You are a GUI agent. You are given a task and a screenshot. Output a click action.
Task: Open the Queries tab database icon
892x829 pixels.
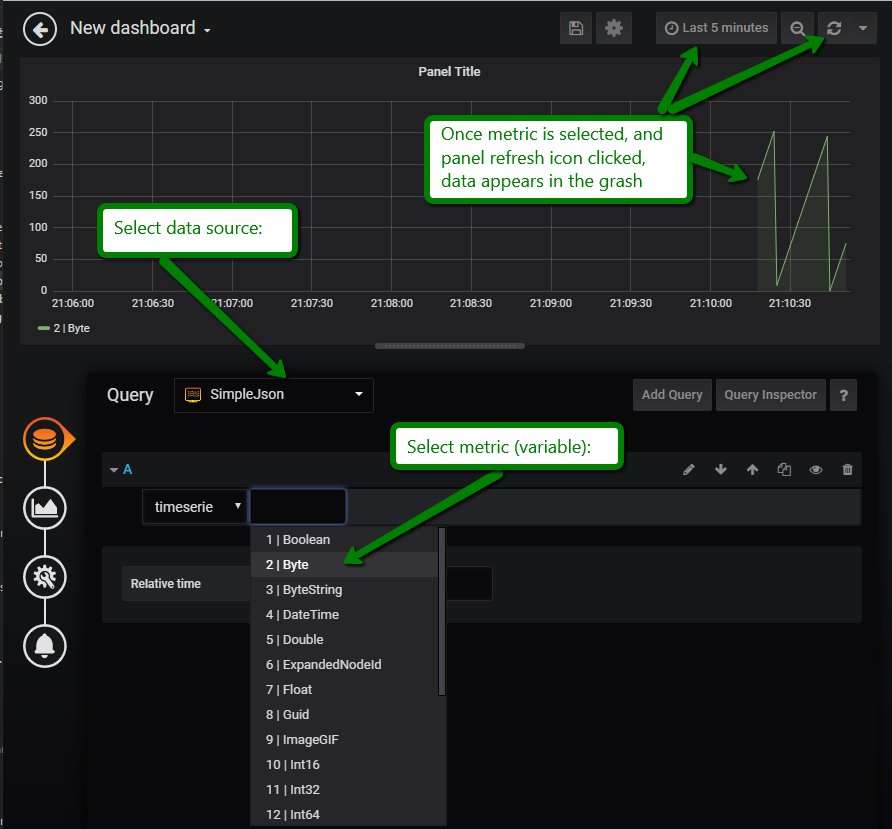click(x=45, y=440)
